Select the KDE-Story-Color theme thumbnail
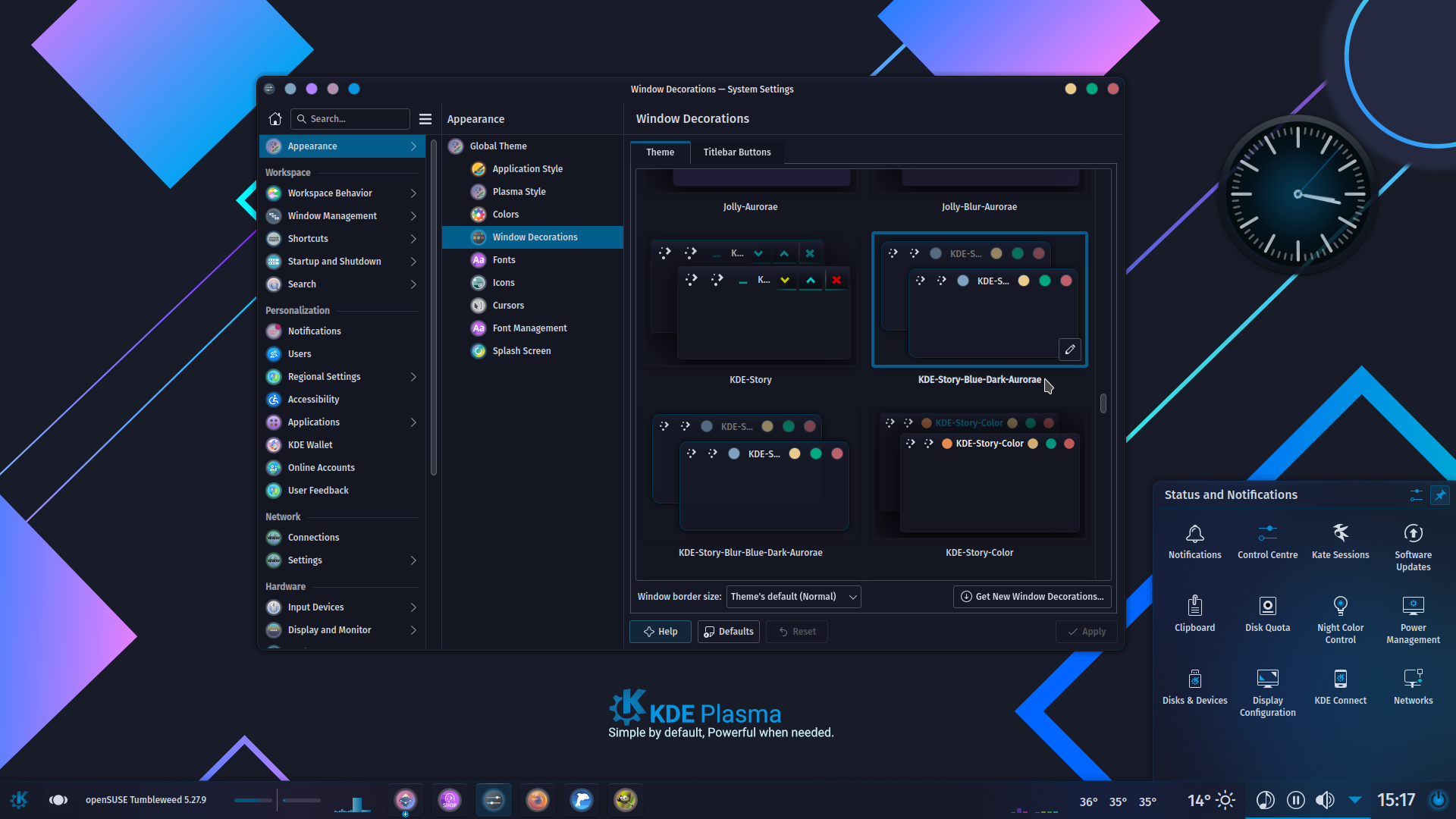Screen dimensions: 1456x819 [980, 474]
